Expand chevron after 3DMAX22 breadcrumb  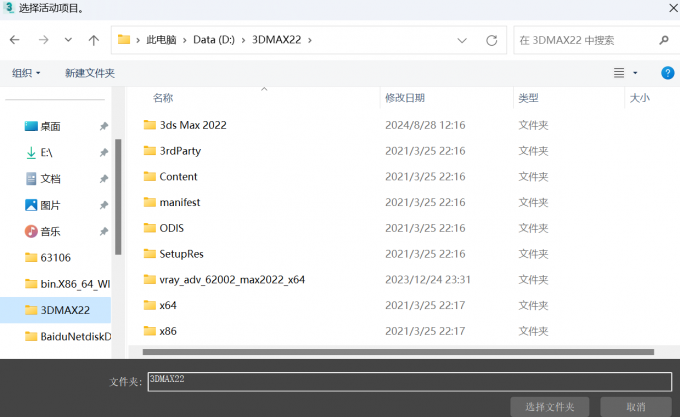(310, 40)
